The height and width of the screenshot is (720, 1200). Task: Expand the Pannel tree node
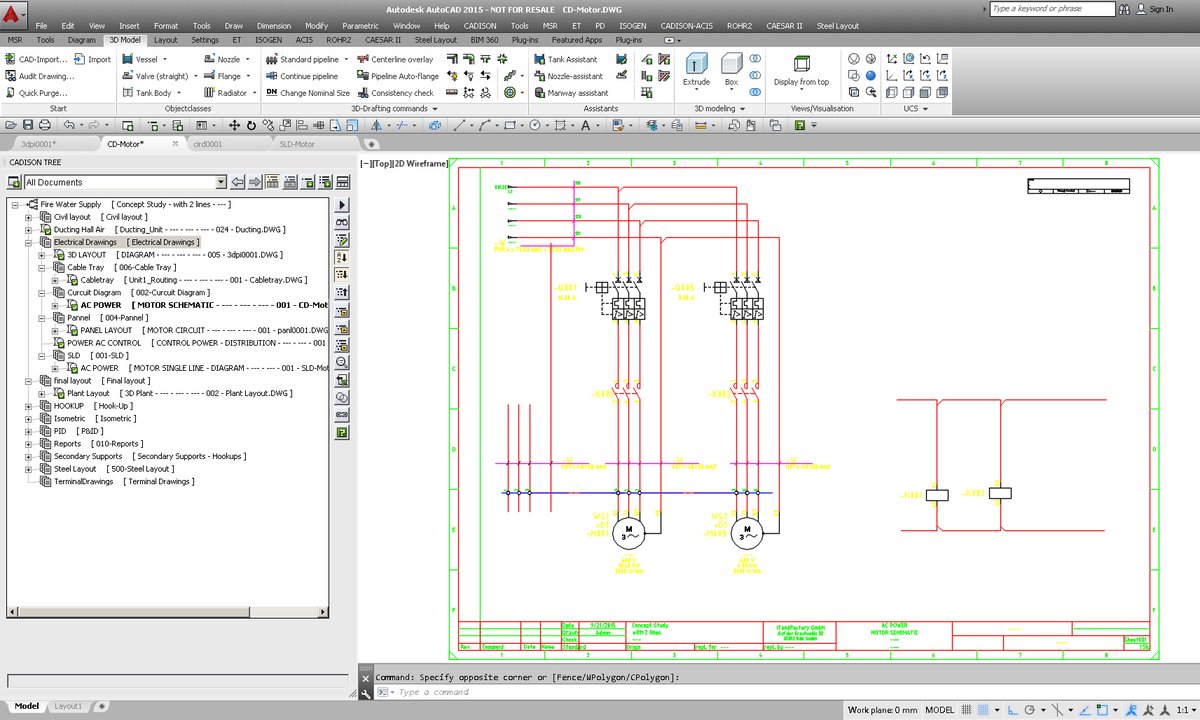coord(41,317)
